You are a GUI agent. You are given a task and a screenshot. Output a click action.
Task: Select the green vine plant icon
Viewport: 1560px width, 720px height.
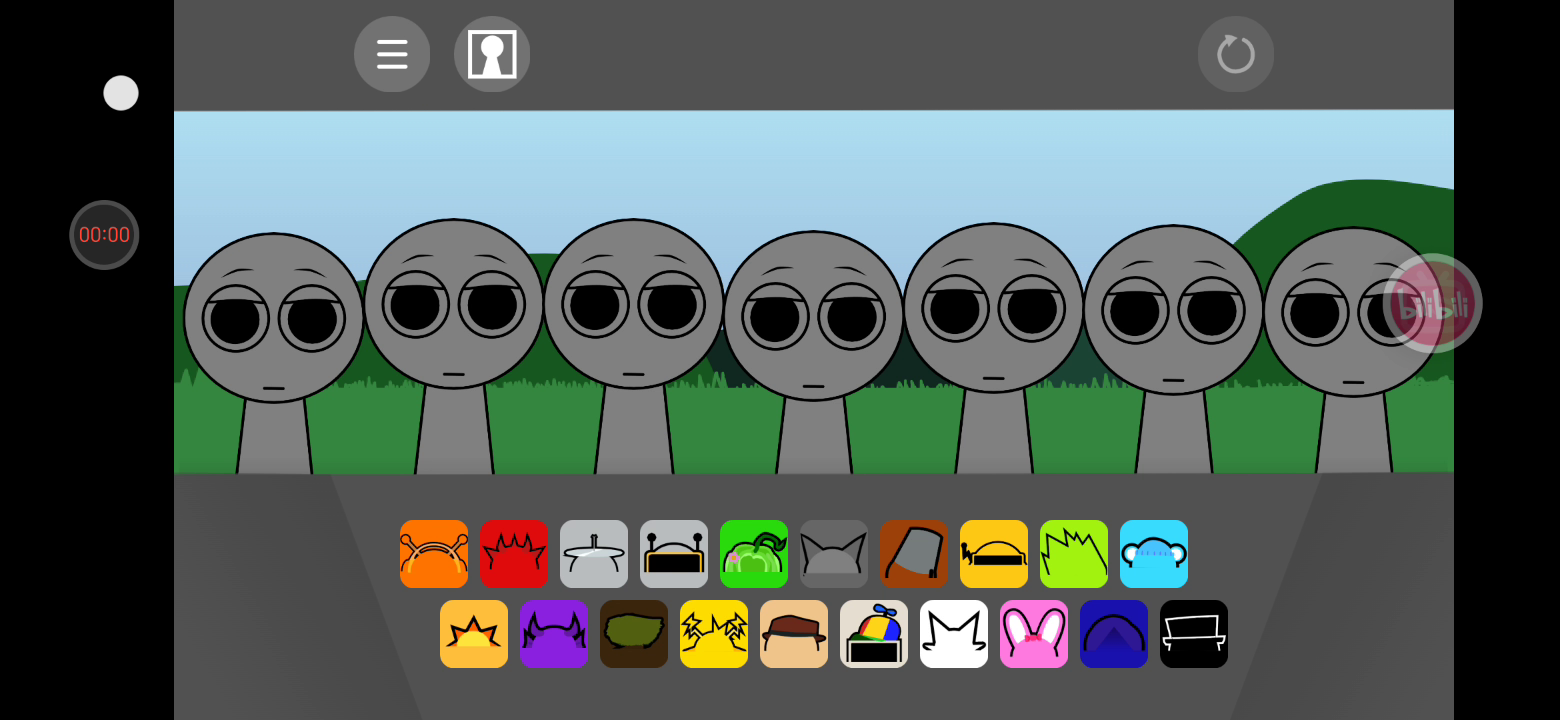754,554
